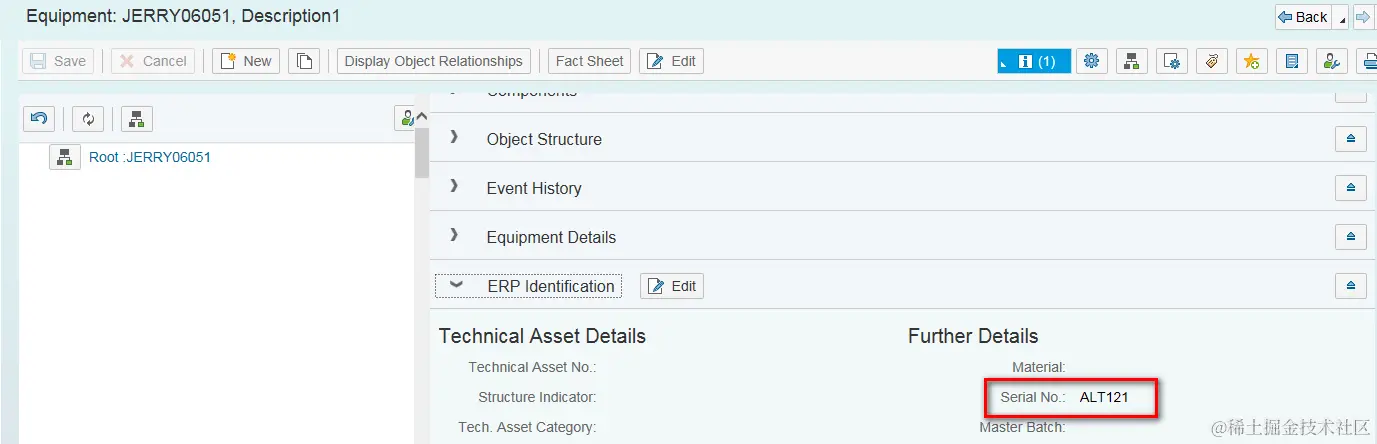The width and height of the screenshot is (1377, 444).
Task: Open the tag label icon
Action: [1211, 61]
